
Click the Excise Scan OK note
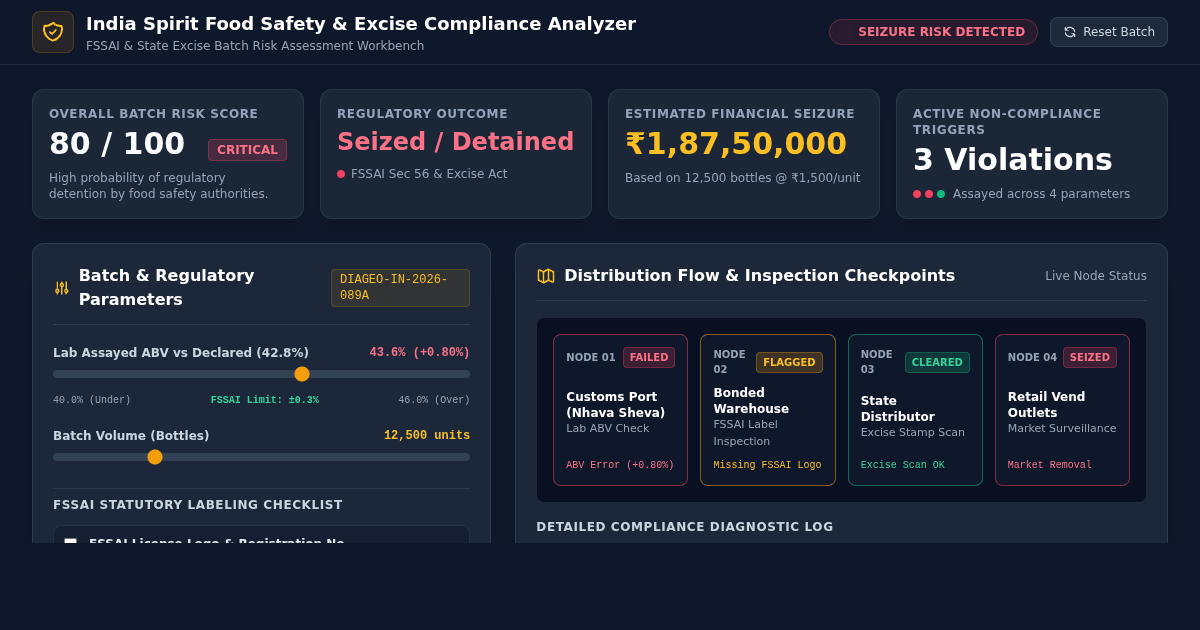pos(902,465)
